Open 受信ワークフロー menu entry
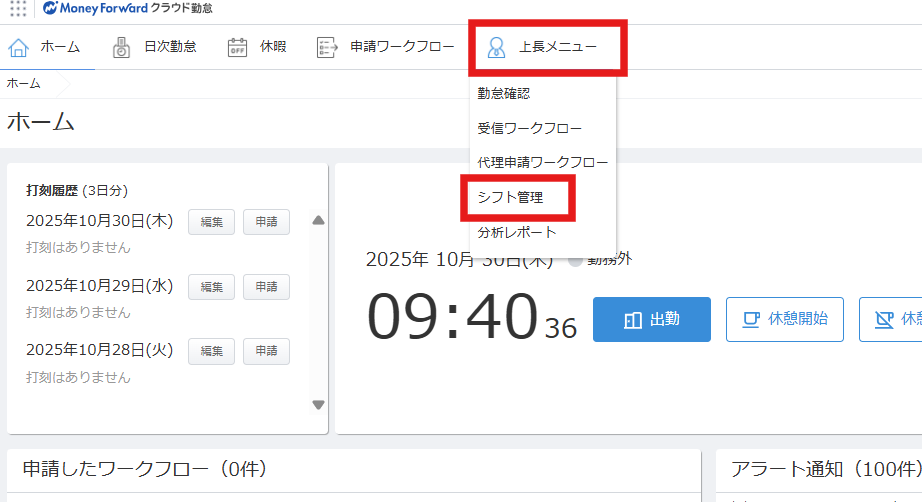 point(529,128)
